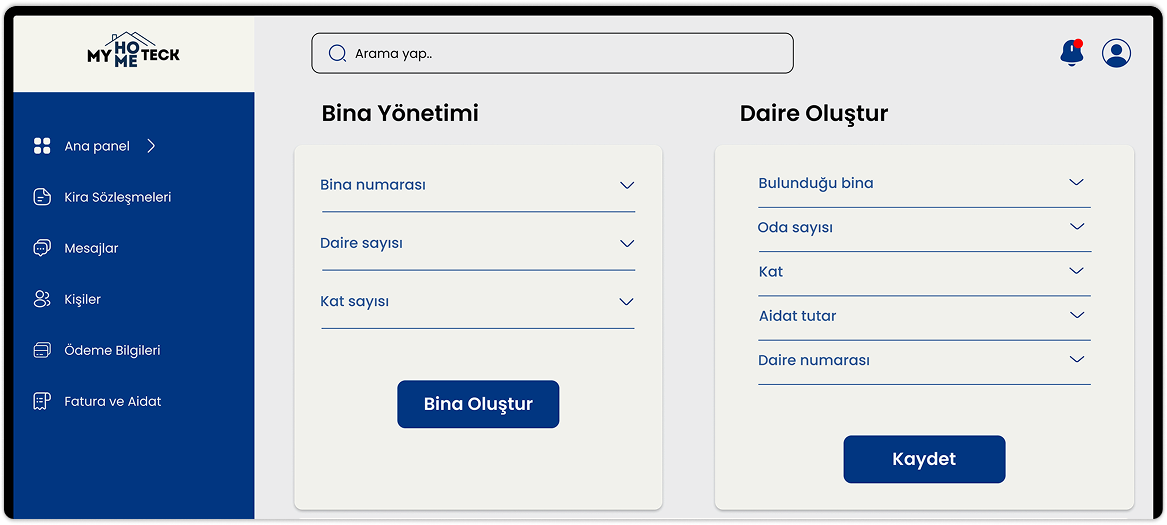Open the user profile avatar icon

pyautogui.click(x=1116, y=53)
